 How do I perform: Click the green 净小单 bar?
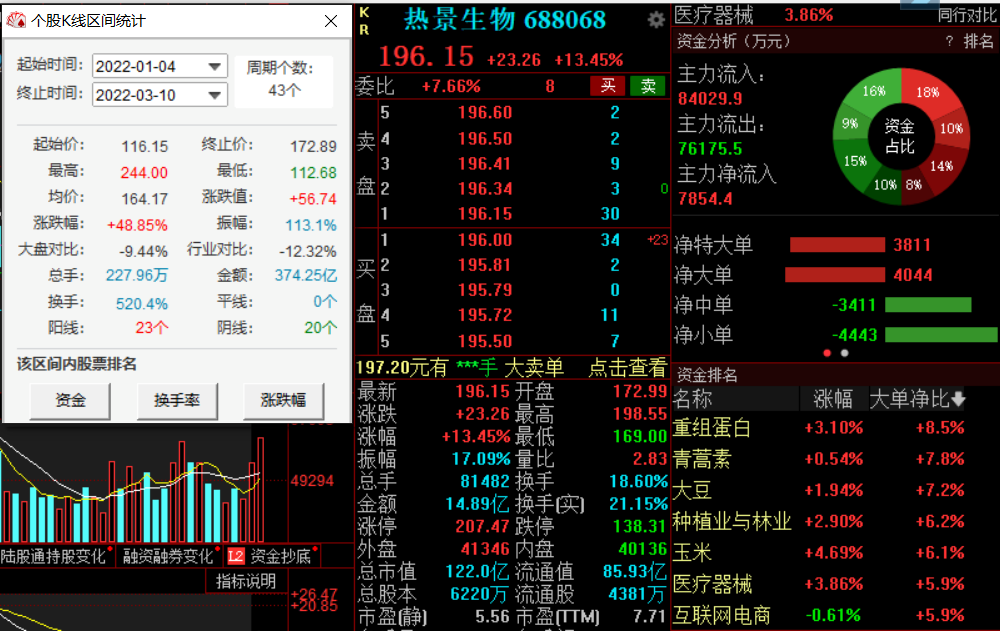[941, 335]
